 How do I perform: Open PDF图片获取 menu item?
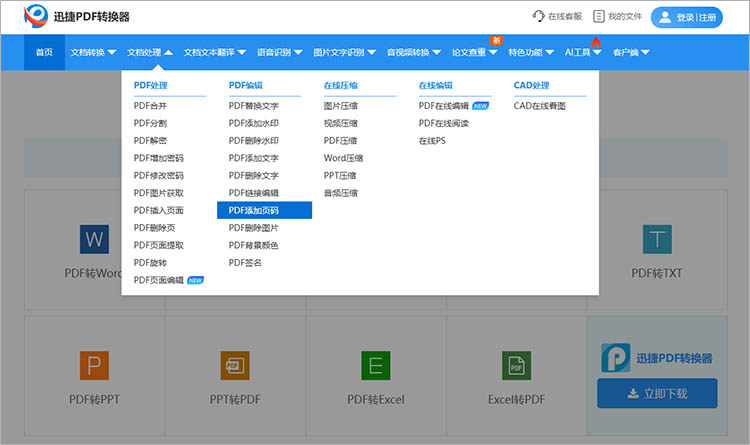(158, 193)
